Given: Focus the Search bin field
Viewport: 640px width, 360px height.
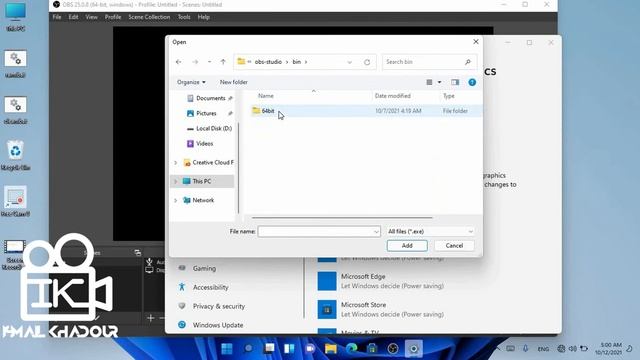Looking at the screenshot, I should (x=429, y=62).
